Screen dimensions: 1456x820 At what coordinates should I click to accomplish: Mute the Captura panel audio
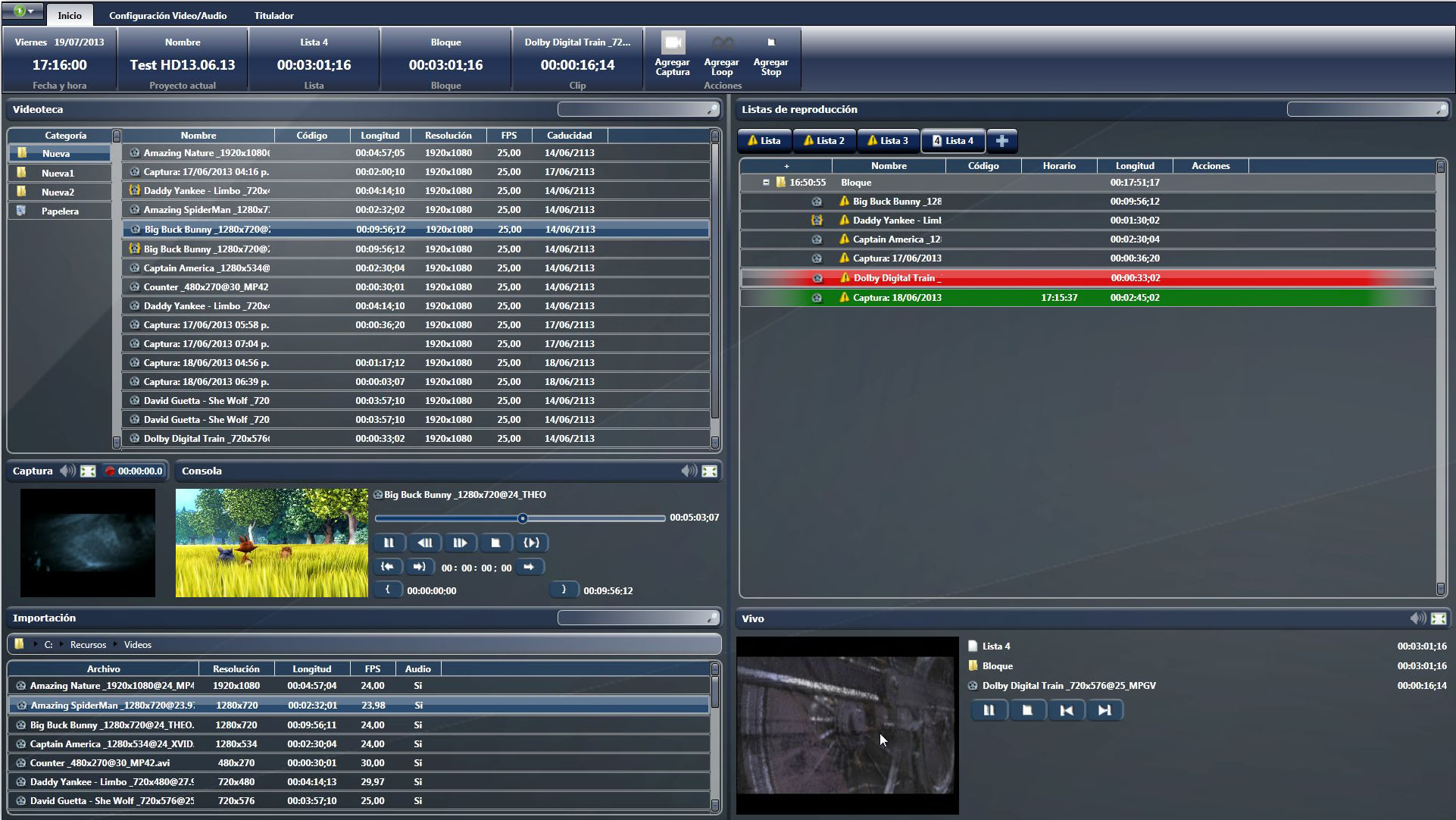[x=67, y=471]
